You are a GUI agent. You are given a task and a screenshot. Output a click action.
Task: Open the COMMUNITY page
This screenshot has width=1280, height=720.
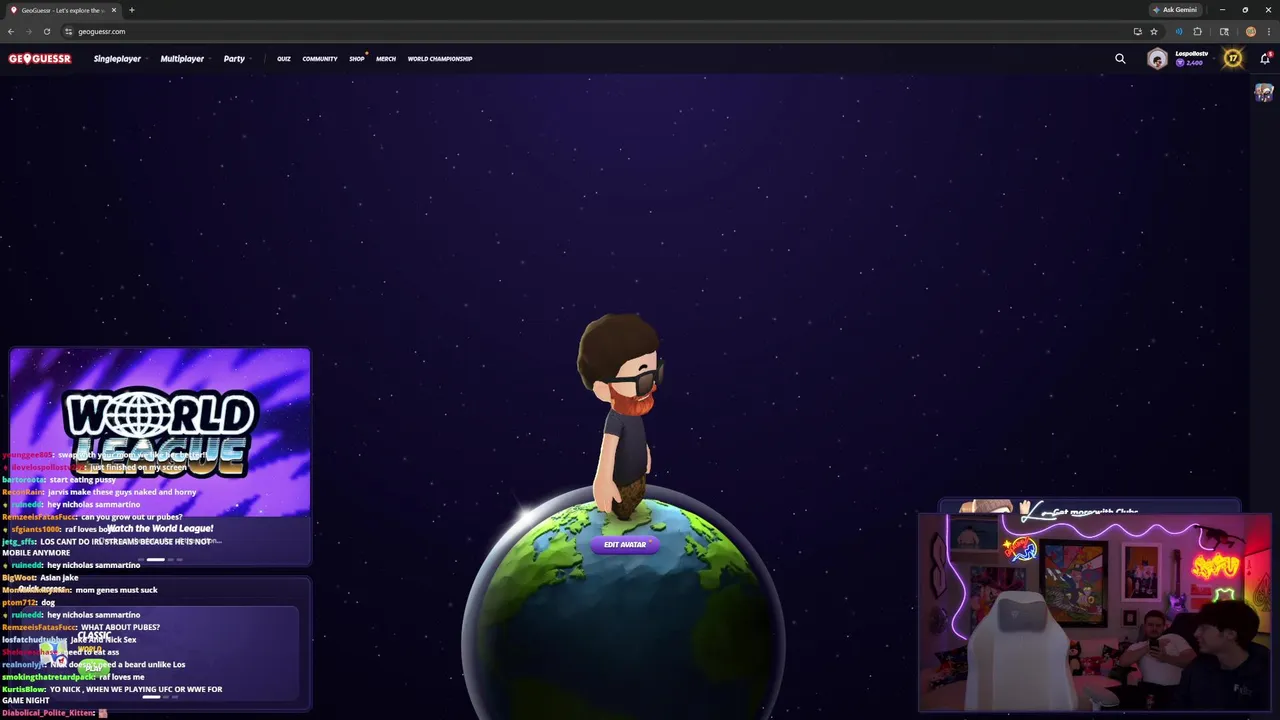pyautogui.click(x=320, y=59)
